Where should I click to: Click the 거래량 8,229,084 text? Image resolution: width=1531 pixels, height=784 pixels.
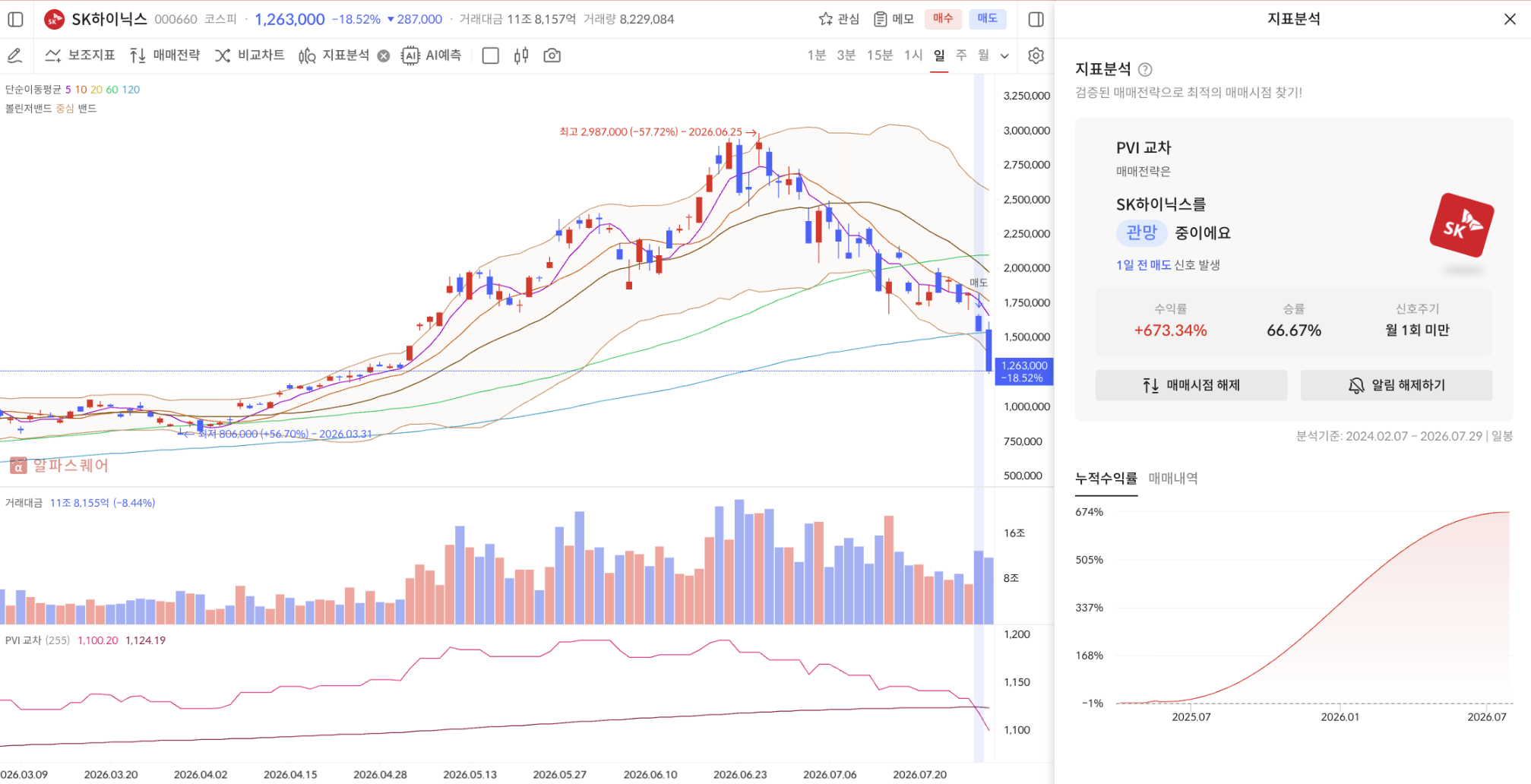click(x=628, y=19)
